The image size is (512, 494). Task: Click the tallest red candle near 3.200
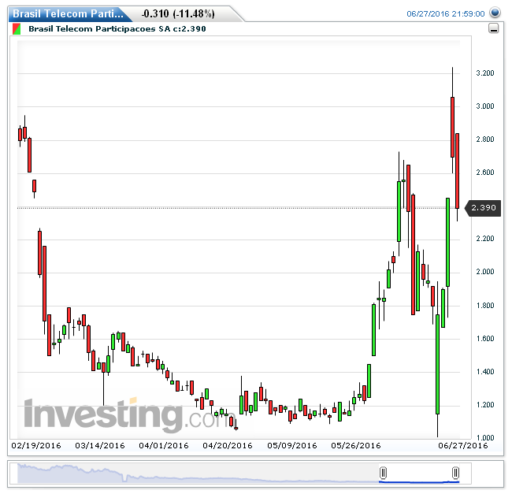point(452,127)
